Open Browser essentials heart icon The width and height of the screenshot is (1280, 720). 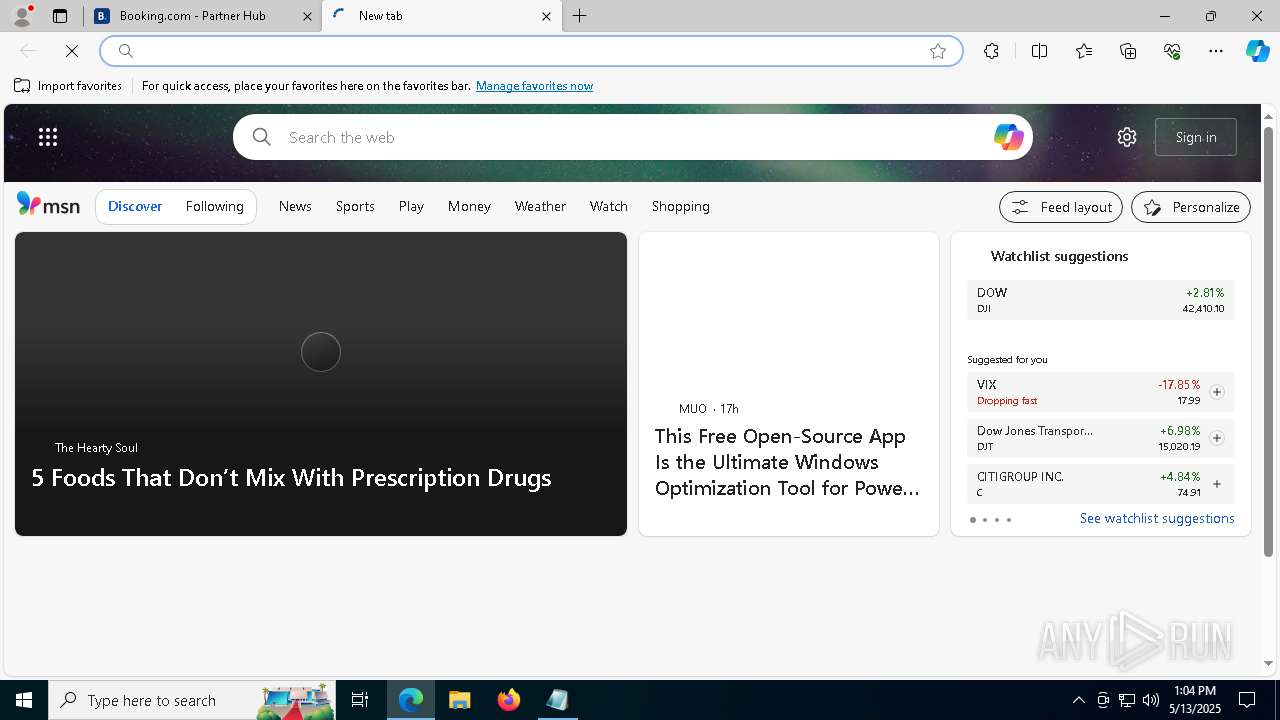coord(1172,51)
